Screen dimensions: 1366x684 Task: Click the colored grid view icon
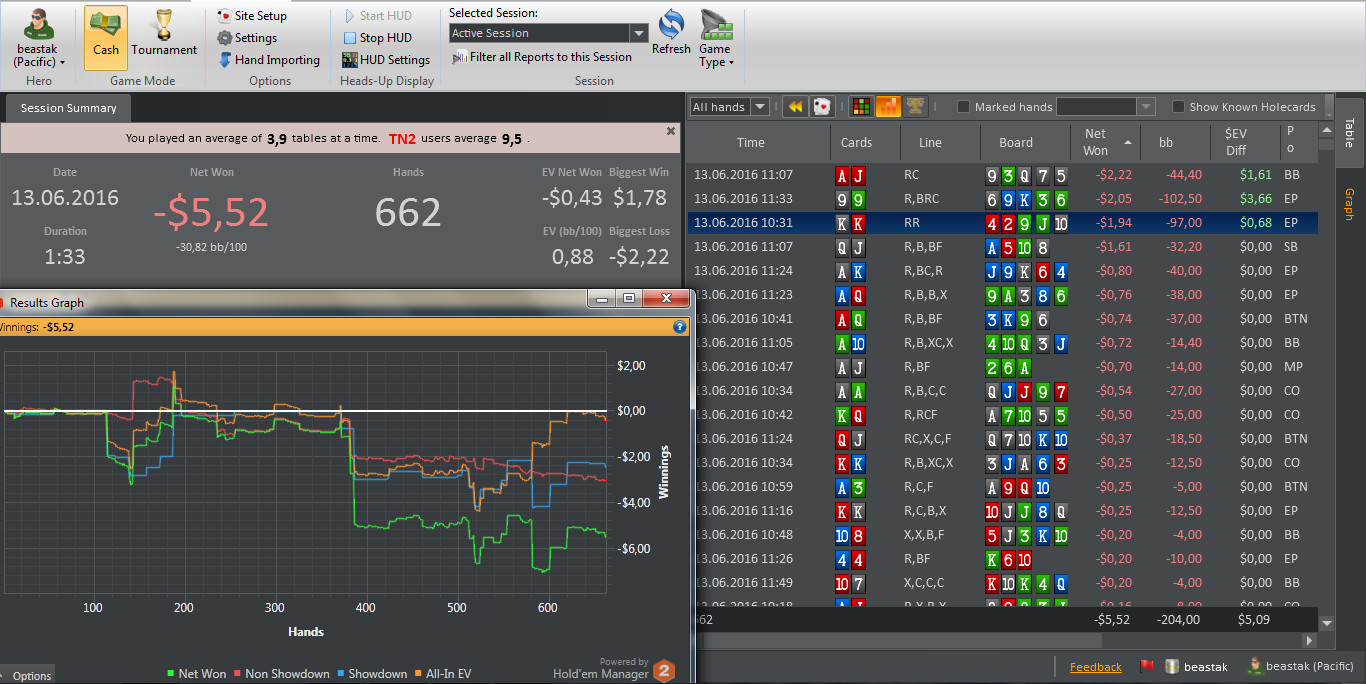click(860, 107)
